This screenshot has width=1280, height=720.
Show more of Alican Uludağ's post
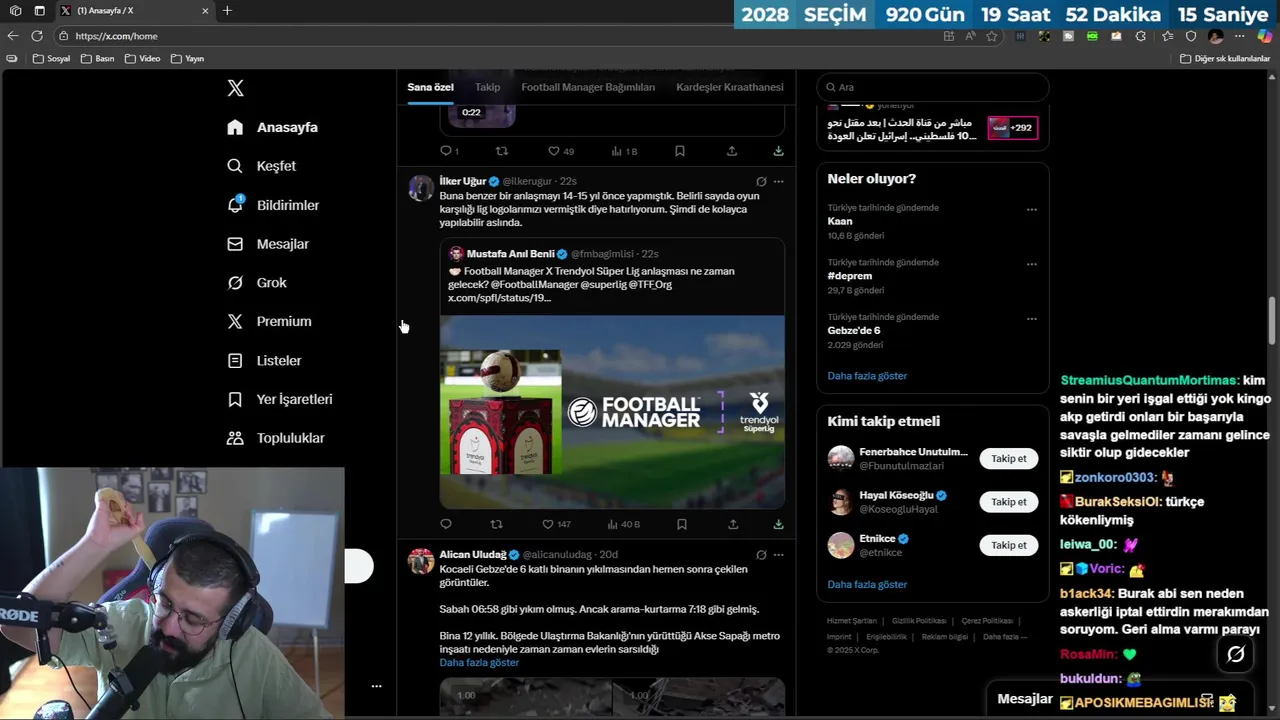(x=479, y=663)
